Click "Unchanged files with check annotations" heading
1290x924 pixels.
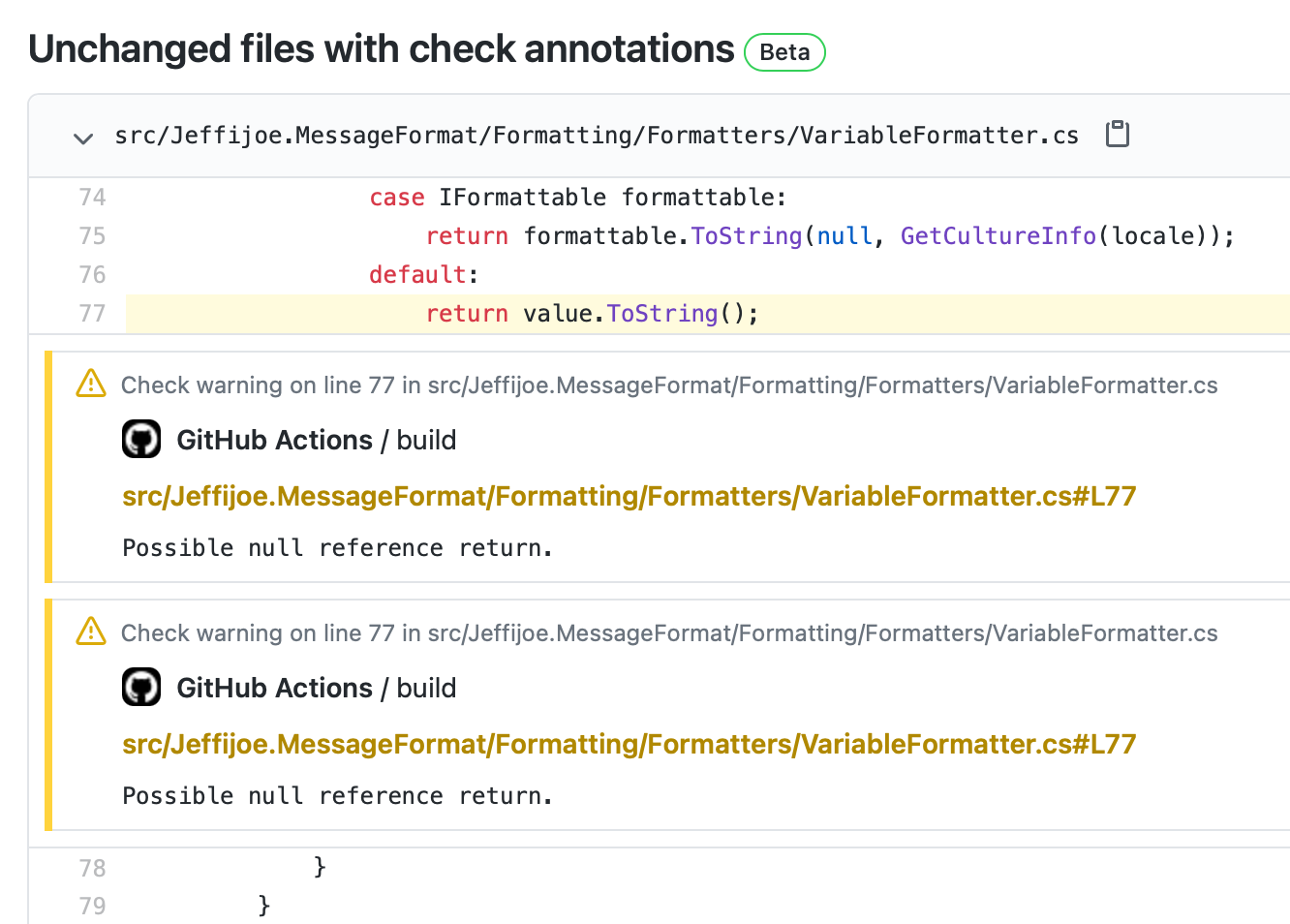click(382, 49)
